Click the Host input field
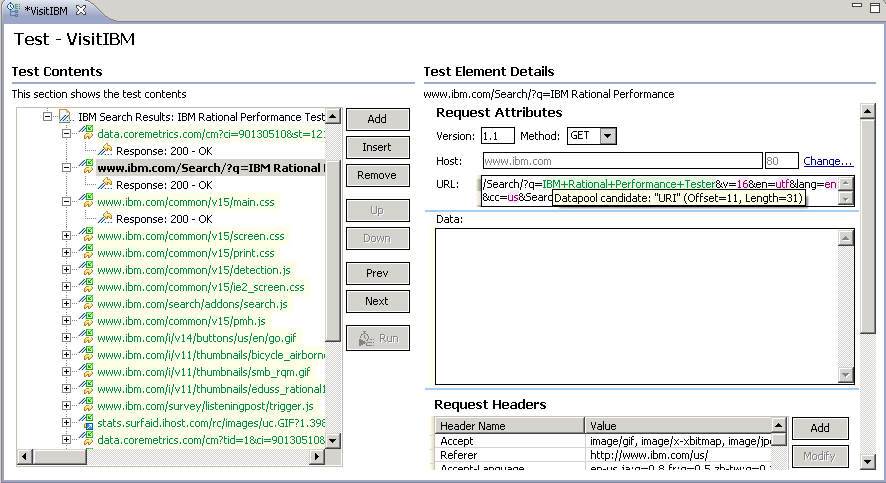This screenshot has width=886, height=483. [622, 161]
